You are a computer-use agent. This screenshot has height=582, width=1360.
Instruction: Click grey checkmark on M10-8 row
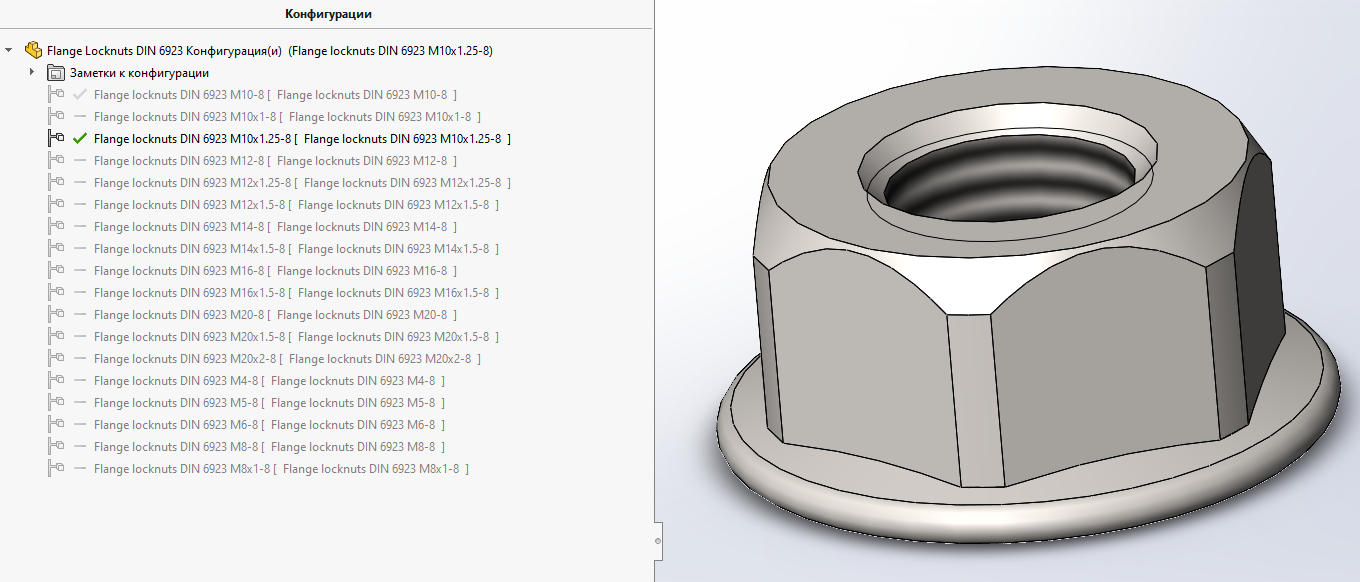click(81, 94)
